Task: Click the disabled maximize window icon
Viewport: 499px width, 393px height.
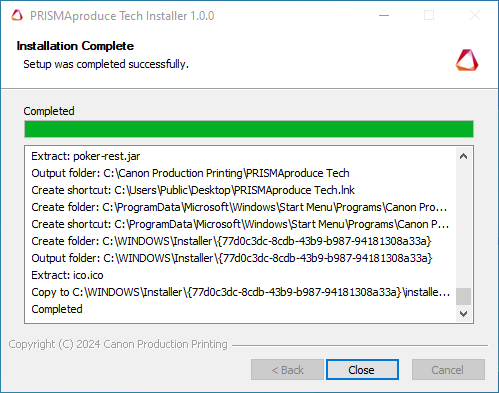Action: tap(429, 15)
